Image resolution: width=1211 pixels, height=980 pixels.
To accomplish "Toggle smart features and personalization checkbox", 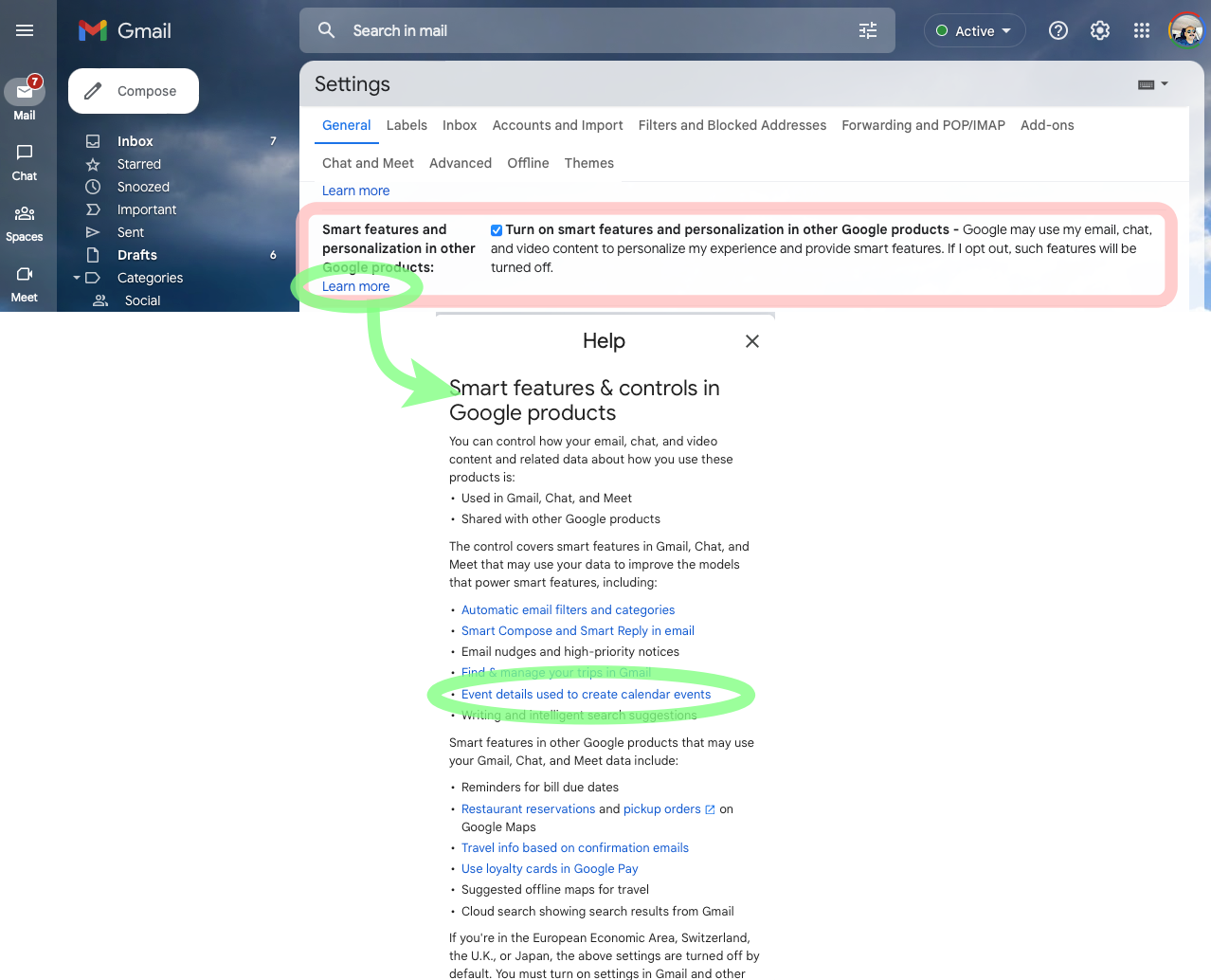I will [497, 230].
